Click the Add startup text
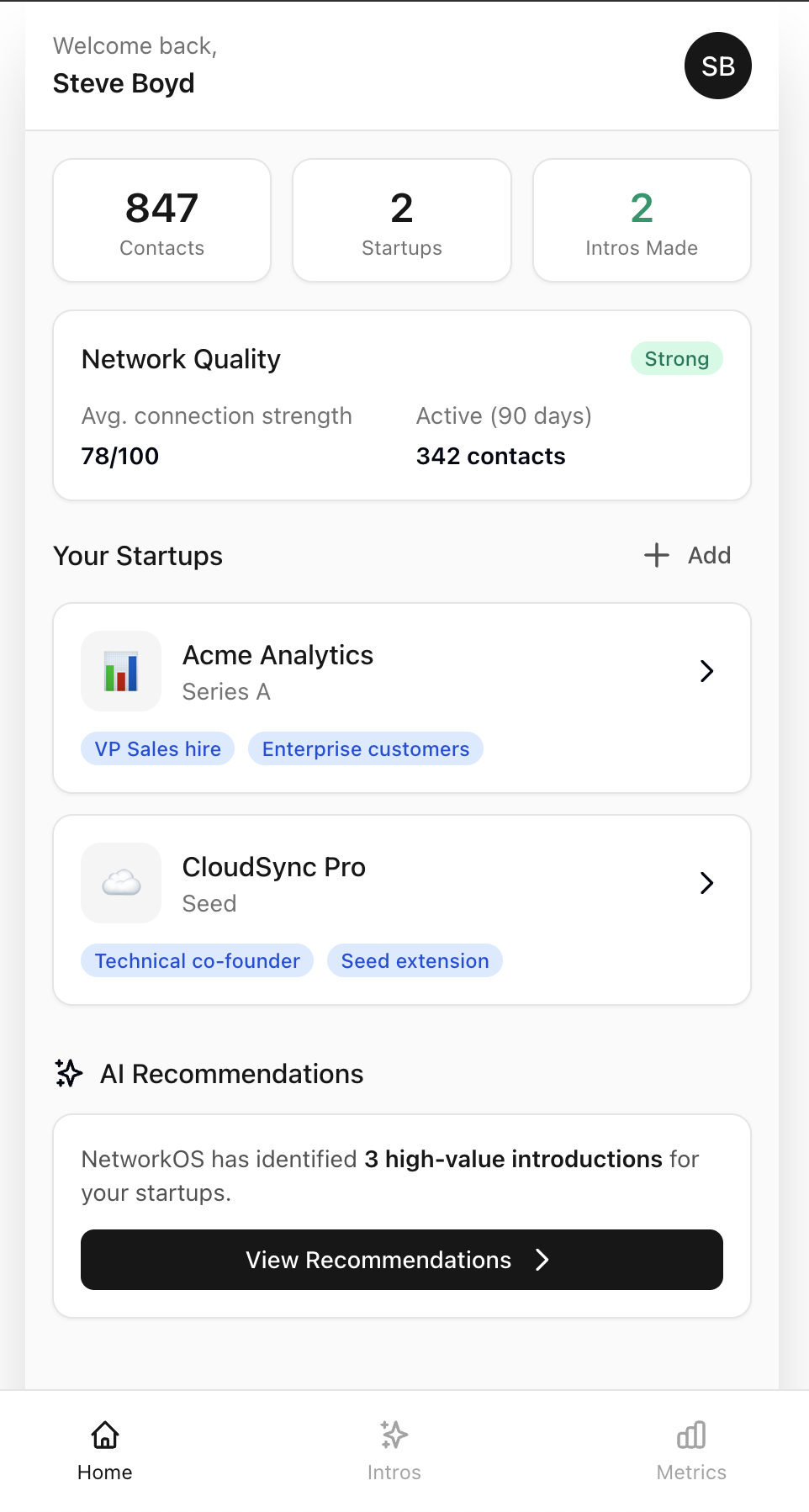Image resolution: width=809 pixels, height=1512 pixels. click(x=709, y=555)
